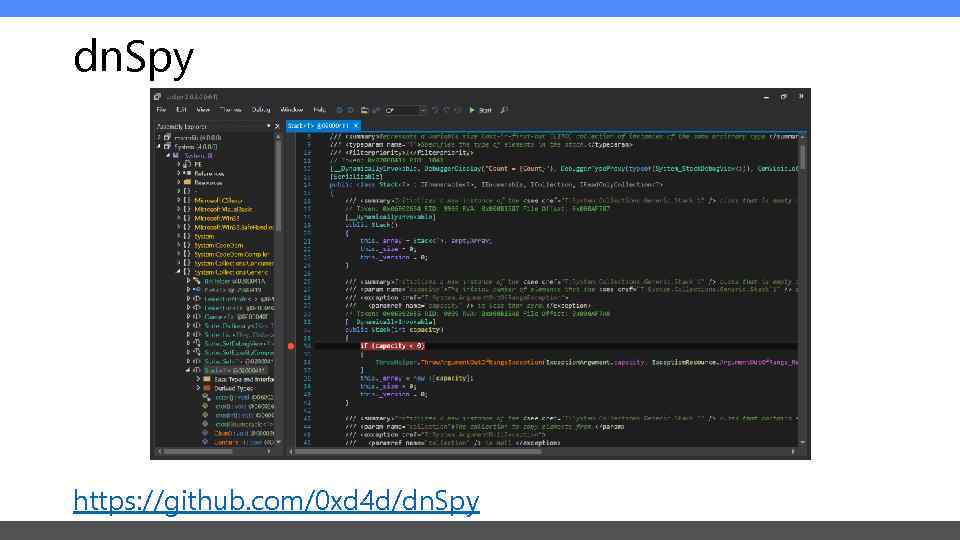The width and height of the screenshot is (960, 540).
Task: Toggle the red breakpoint on the capacity line
Action: (x=291, y=346)
